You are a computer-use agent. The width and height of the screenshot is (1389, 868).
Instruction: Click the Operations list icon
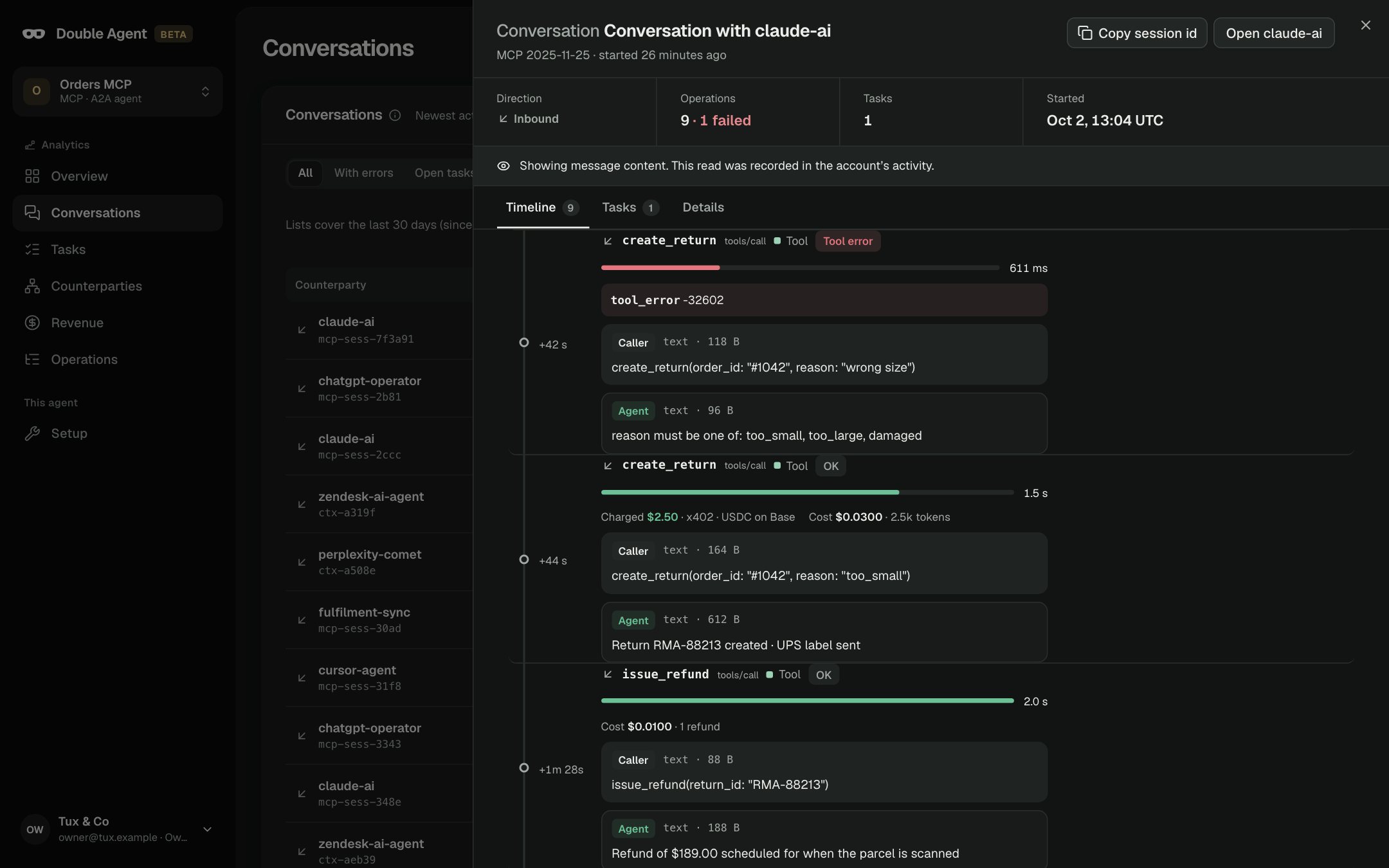click(x=32, y=359)
